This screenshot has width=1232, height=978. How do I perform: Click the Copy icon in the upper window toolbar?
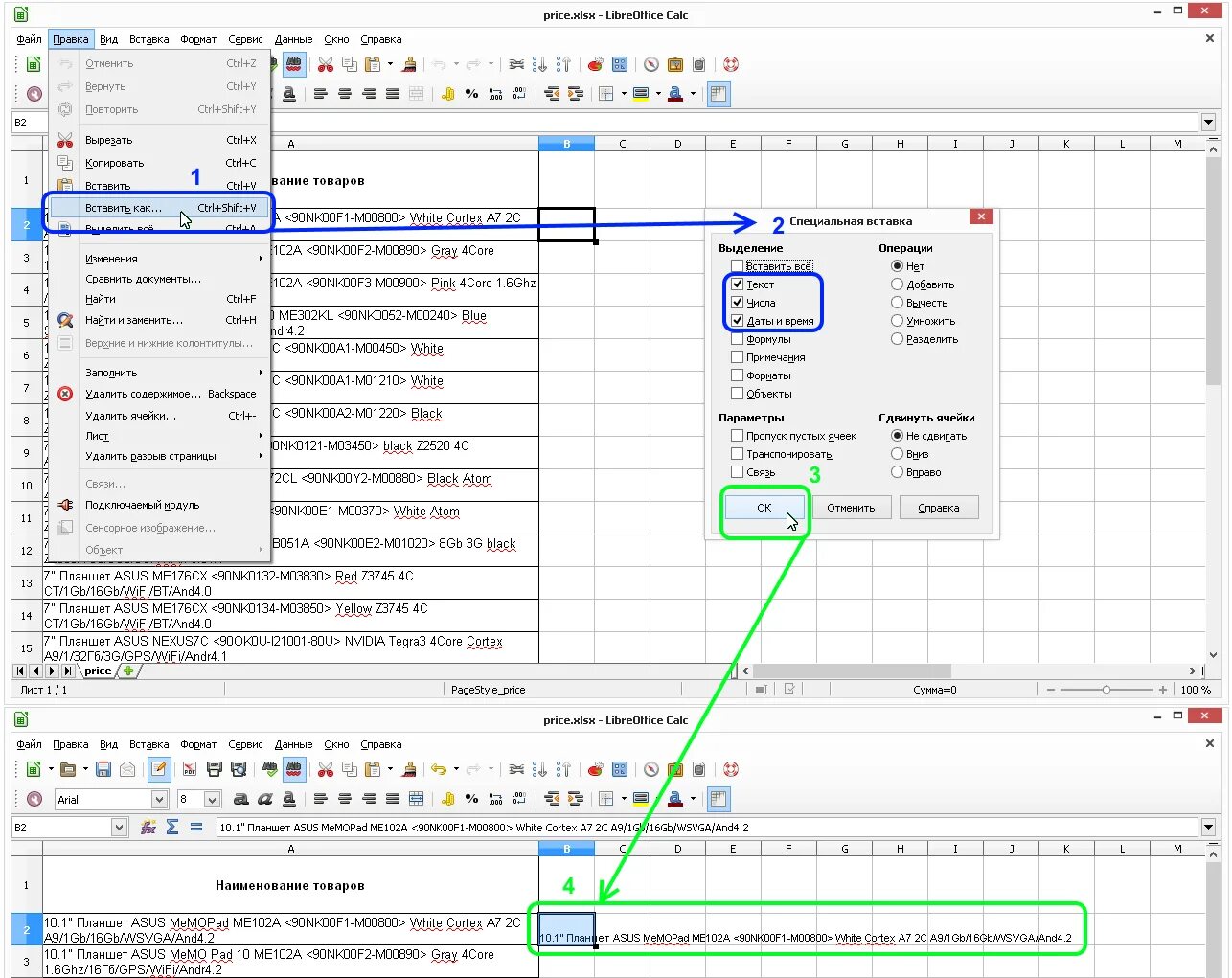350,64
